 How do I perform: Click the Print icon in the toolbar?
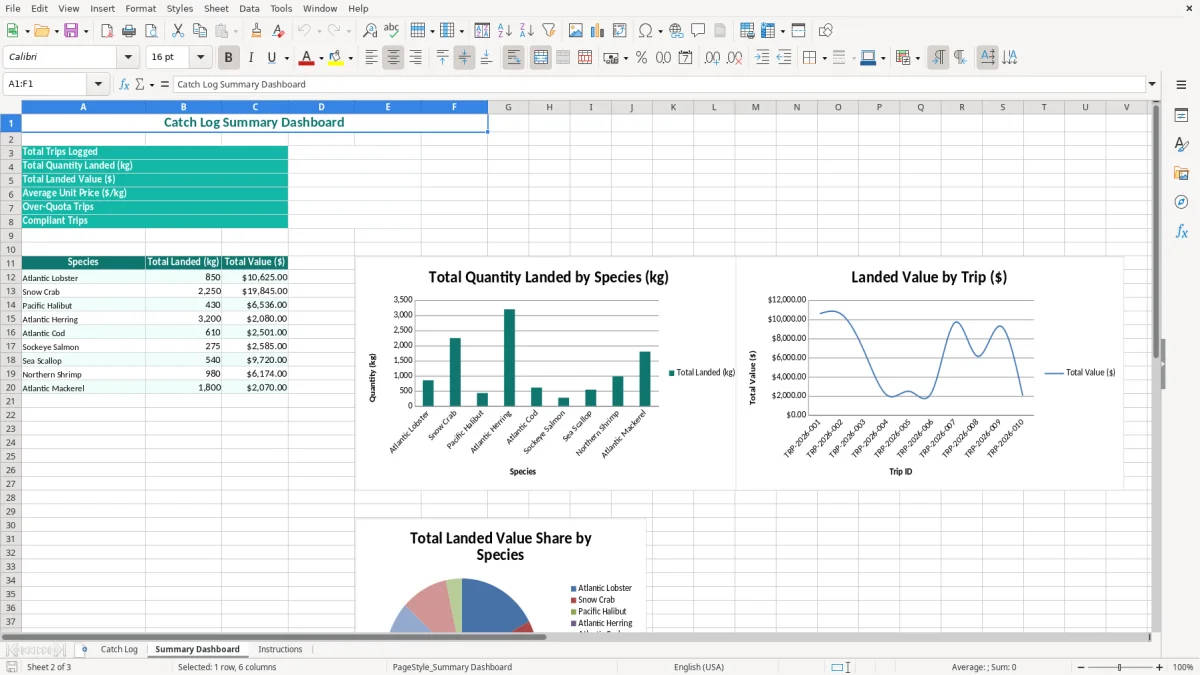129,31
